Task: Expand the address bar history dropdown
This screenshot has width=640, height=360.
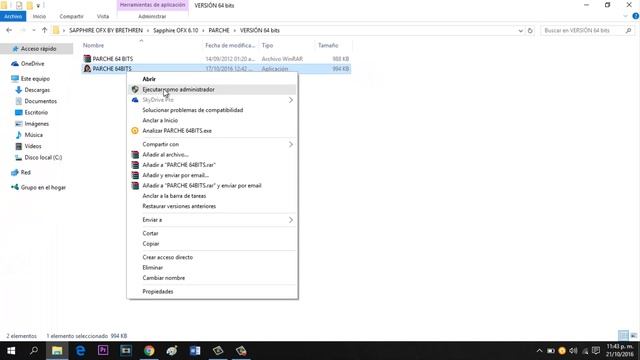Action: click(520, 31)
